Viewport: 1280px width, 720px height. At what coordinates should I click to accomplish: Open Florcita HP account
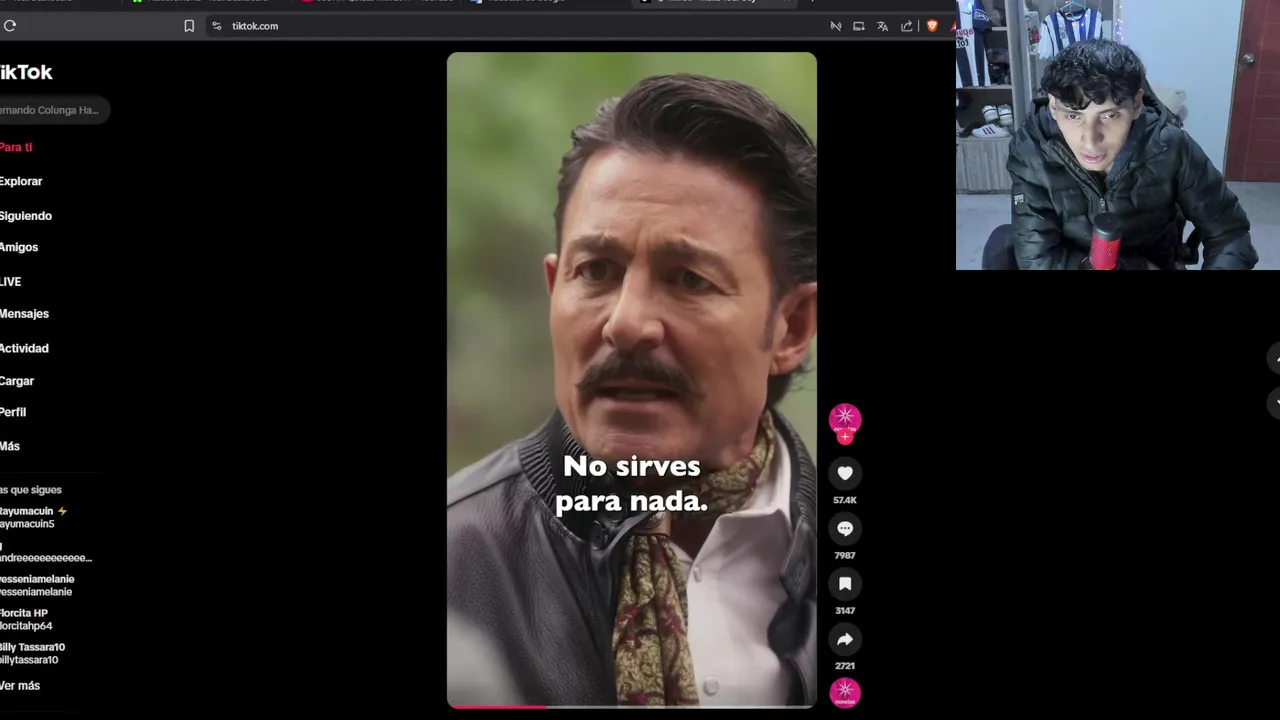point(26,619)
